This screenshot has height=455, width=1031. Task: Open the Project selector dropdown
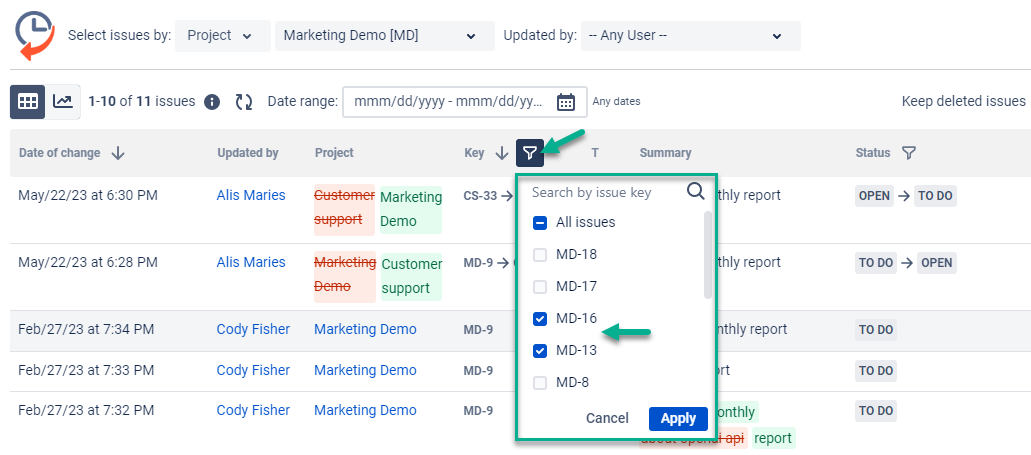point(222,36)
